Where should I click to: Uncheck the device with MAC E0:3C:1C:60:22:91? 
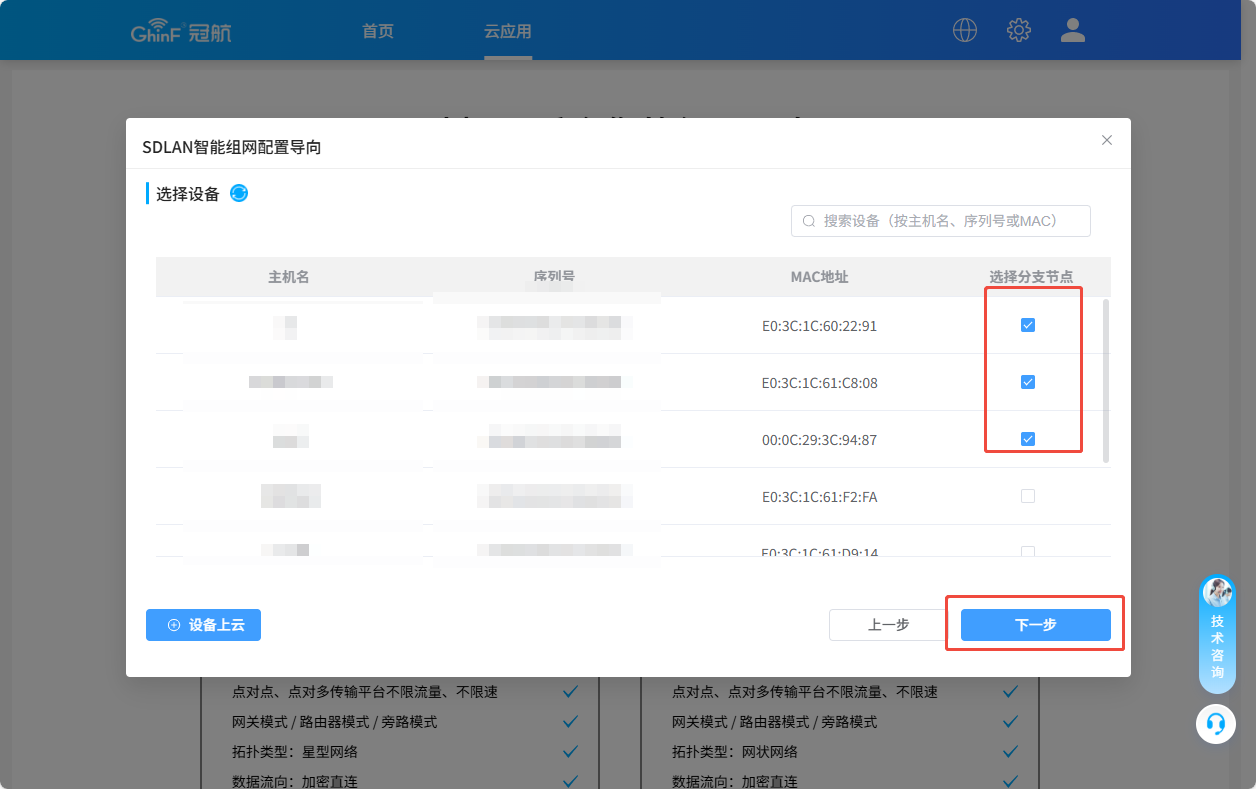1028,325
